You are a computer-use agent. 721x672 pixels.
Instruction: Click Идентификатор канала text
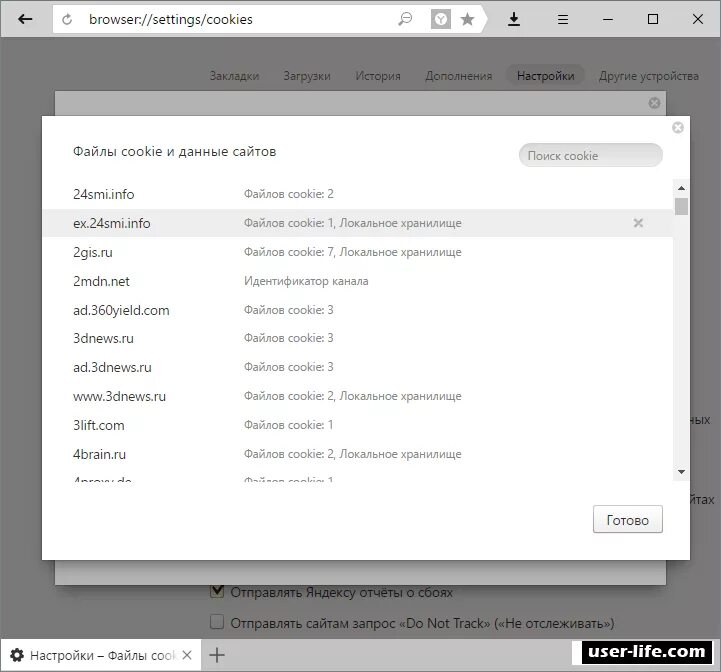[x=306, y=281]
